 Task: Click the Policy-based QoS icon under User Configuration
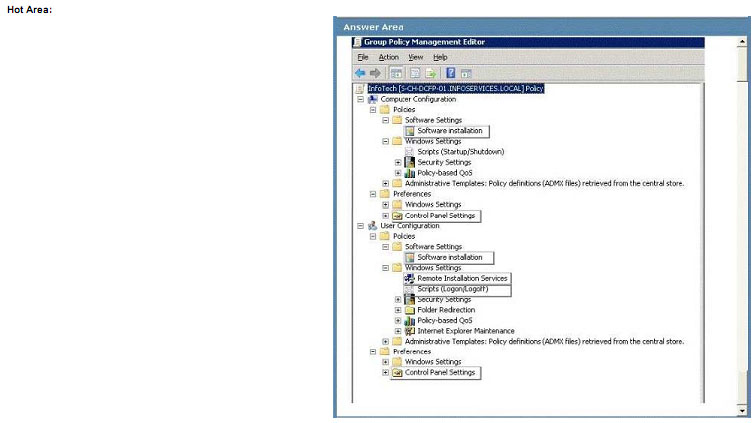coord(410,321)
